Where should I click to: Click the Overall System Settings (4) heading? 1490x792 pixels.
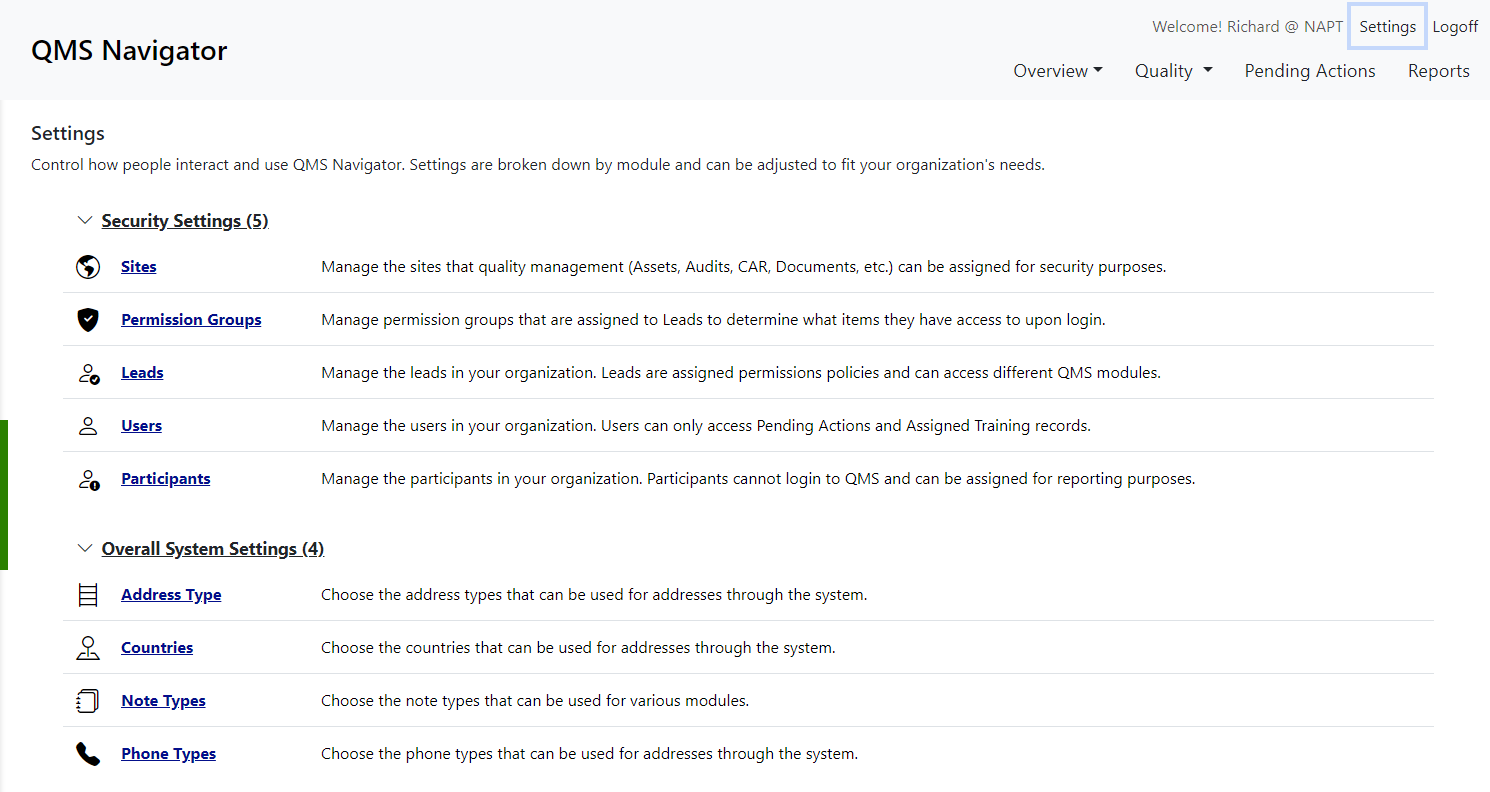(213, 549)
